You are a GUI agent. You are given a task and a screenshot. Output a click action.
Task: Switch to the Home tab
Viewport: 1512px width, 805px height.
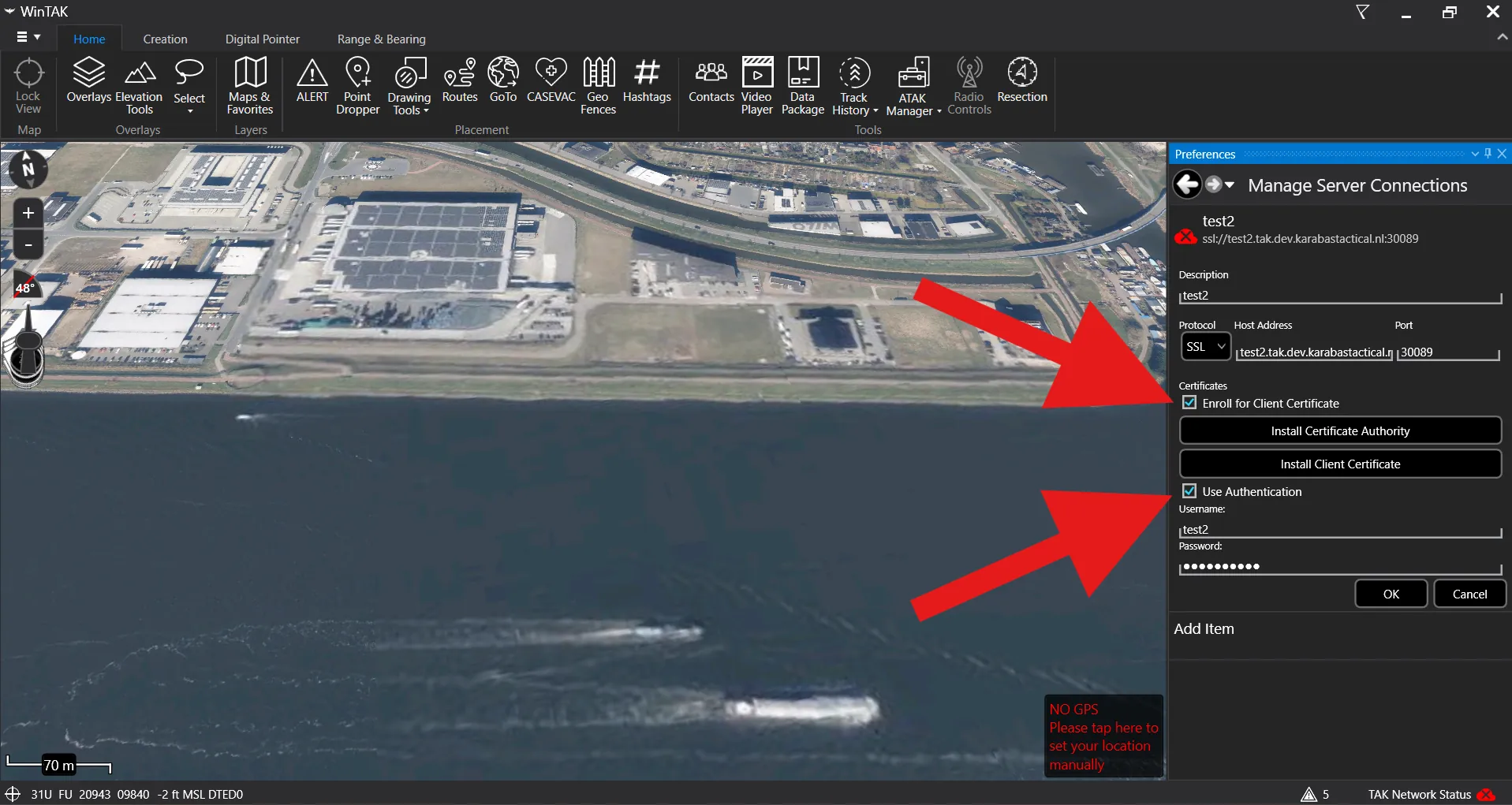[89, 39]
